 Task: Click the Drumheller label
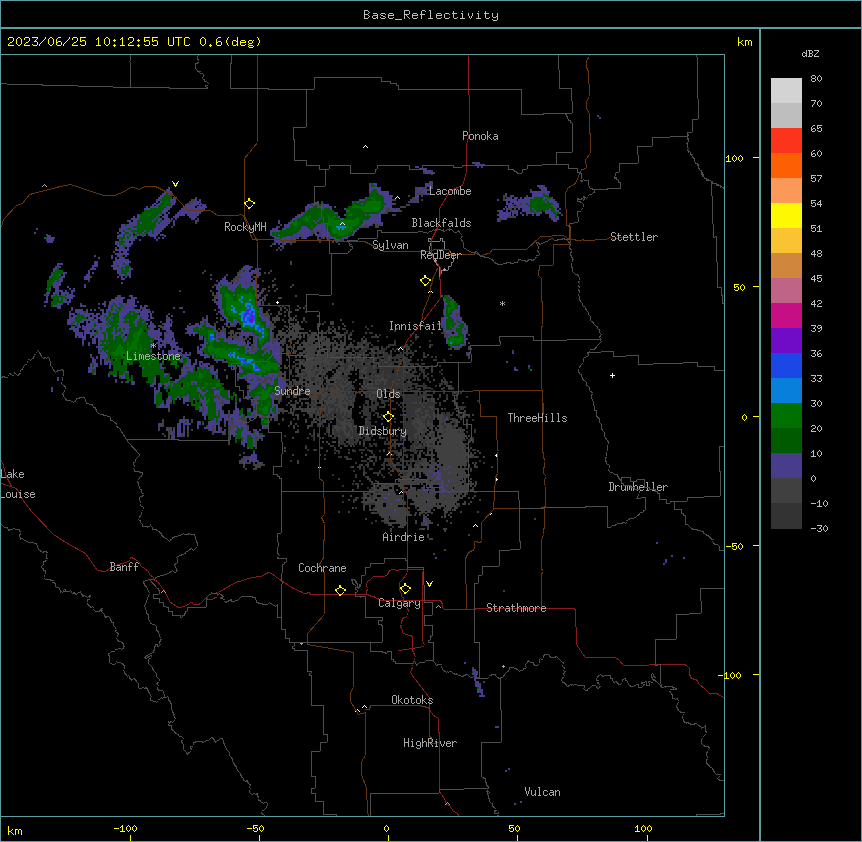pos(638,487)
